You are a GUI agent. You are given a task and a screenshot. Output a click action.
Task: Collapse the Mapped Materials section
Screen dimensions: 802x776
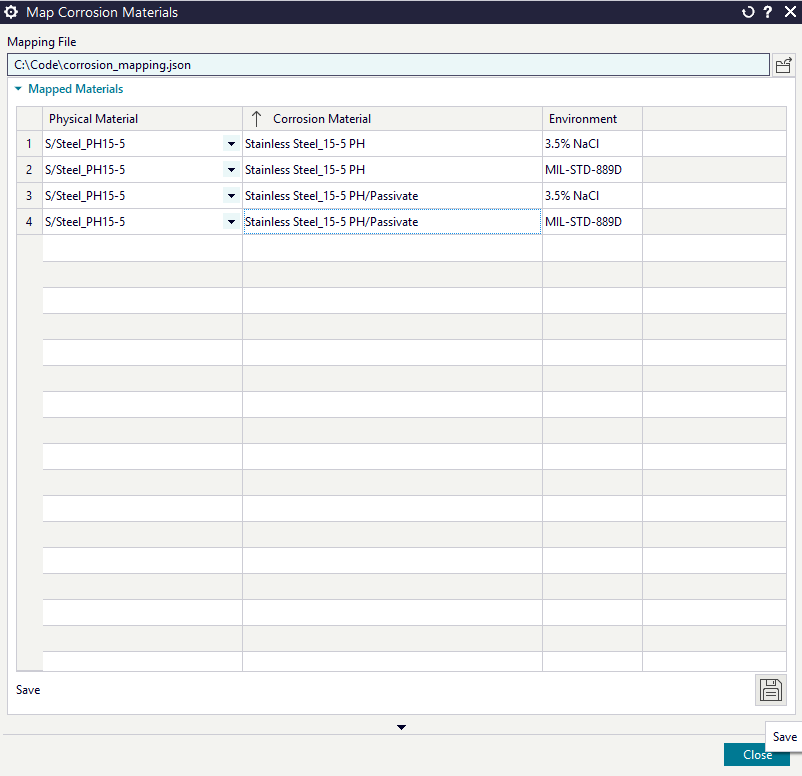pyautogui.click(x=18, y=89)
